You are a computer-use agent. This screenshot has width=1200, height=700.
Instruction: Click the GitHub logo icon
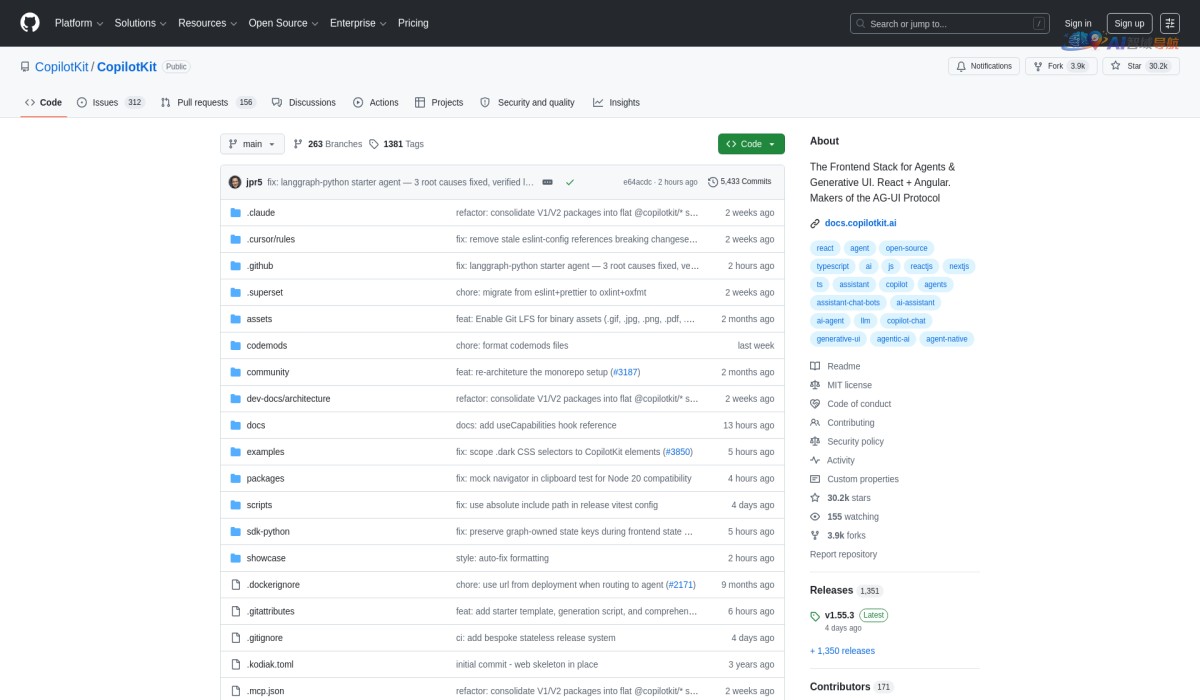(x=30, y=23)
